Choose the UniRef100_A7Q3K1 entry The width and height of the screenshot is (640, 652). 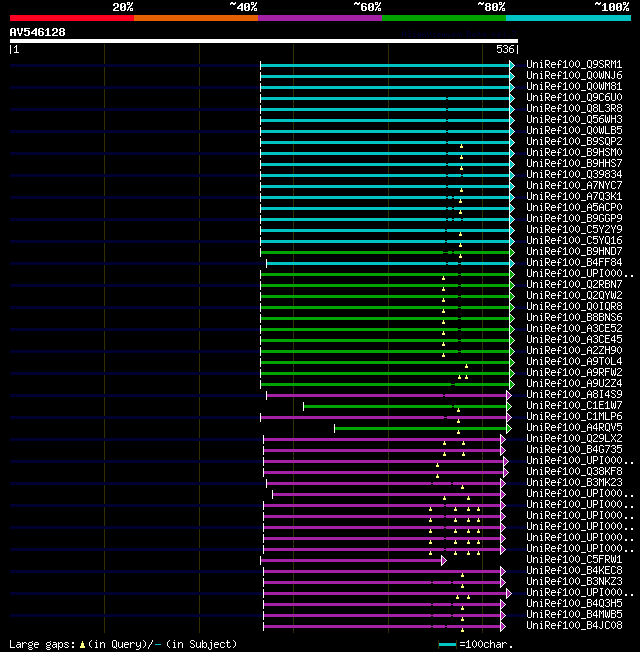[574, 196]
